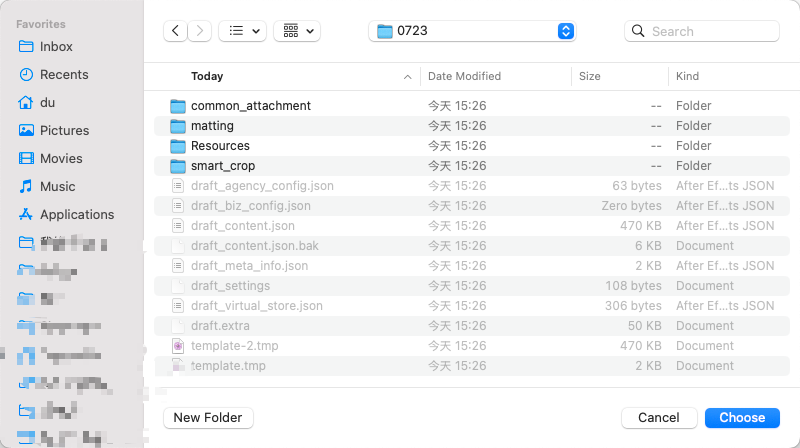Select the common_attachment folder
Screen dimensions: 800x448
pyautogui.click(x=250, y=106)
